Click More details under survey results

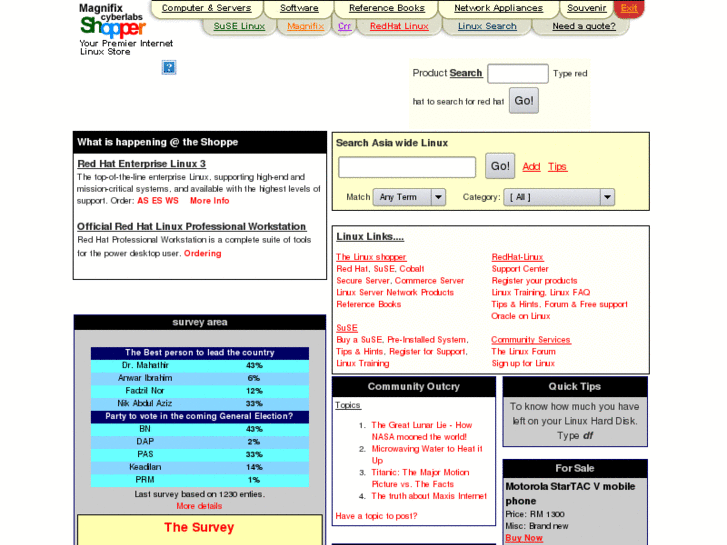[x=199, y=506]
